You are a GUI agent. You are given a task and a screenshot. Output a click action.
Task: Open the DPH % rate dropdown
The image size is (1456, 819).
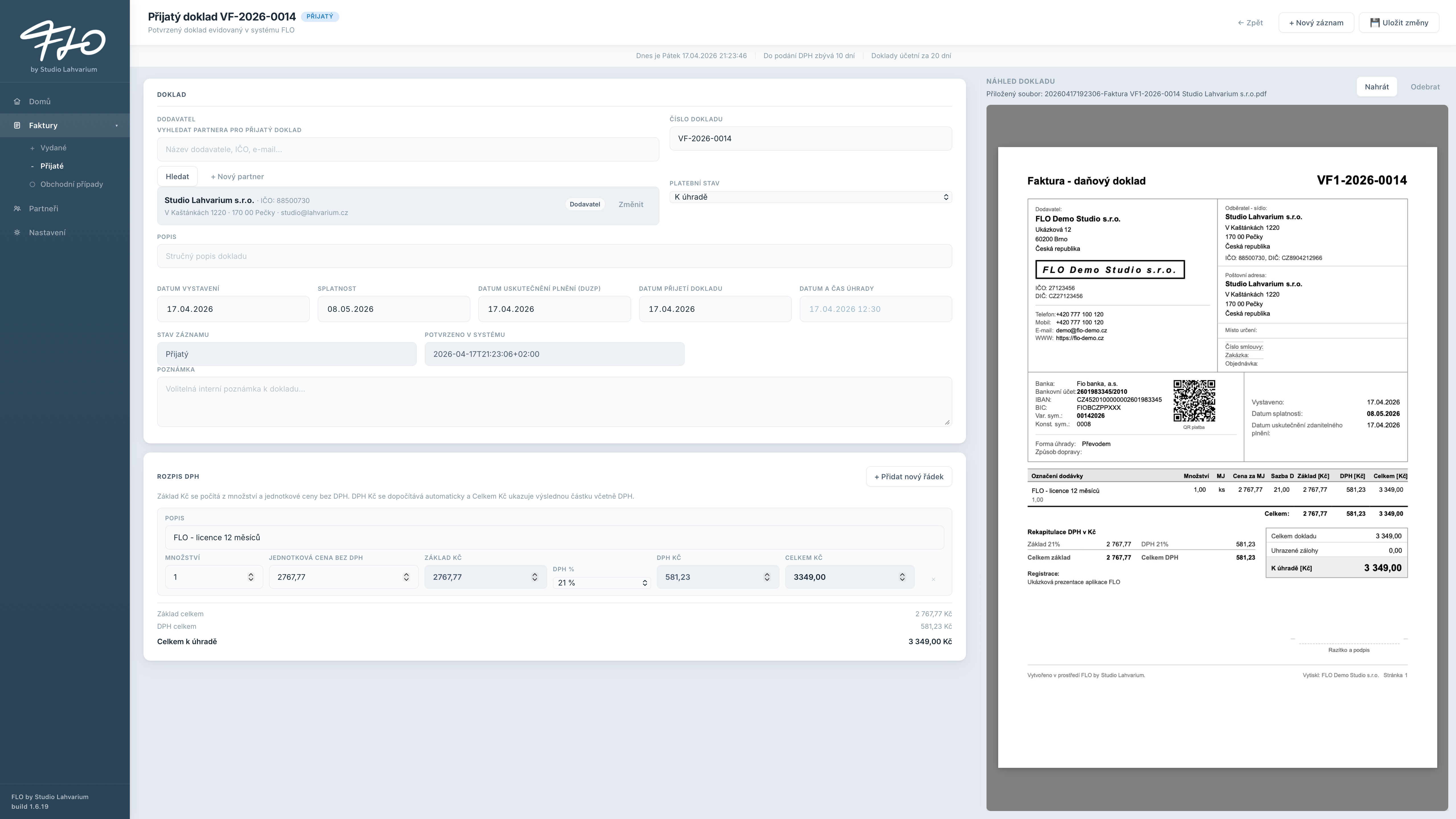602,583
